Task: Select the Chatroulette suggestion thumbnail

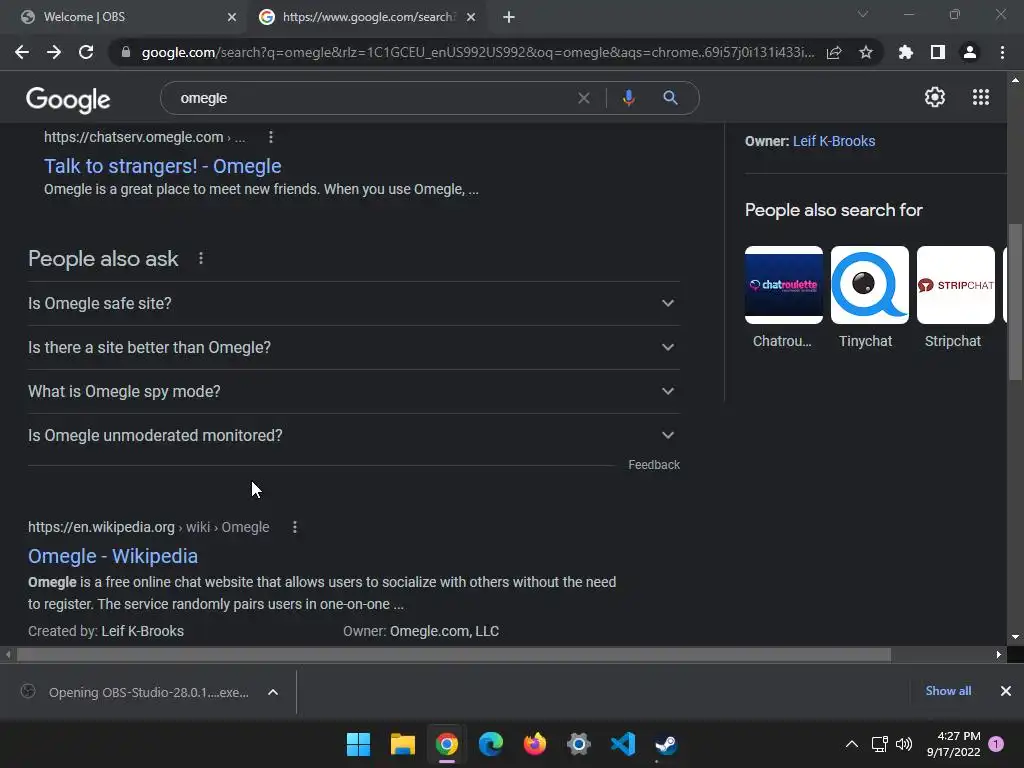Action: [x=784, y=285]
